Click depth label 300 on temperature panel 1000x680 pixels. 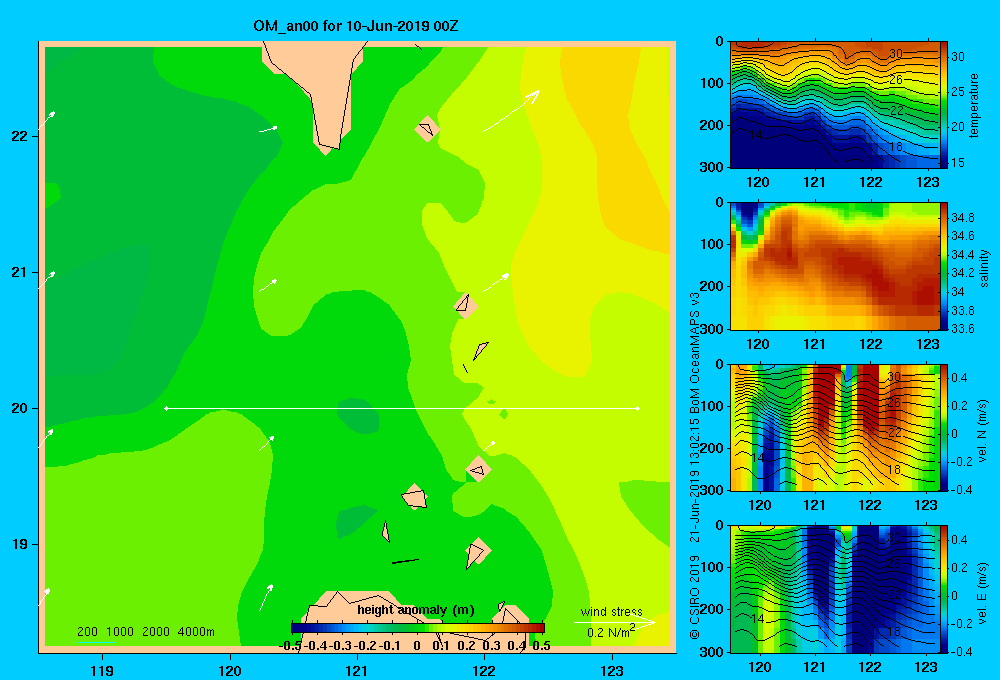(x=712, y=167)
